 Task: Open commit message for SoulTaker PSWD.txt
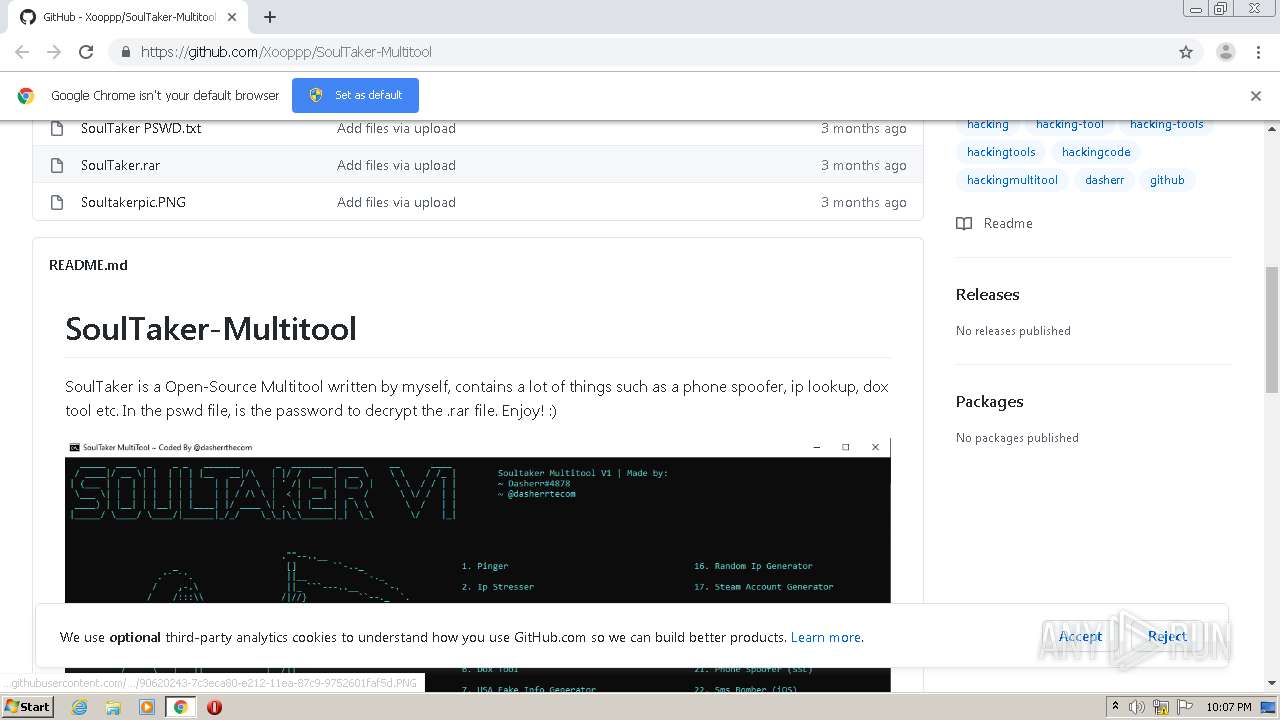click(396, 128)
